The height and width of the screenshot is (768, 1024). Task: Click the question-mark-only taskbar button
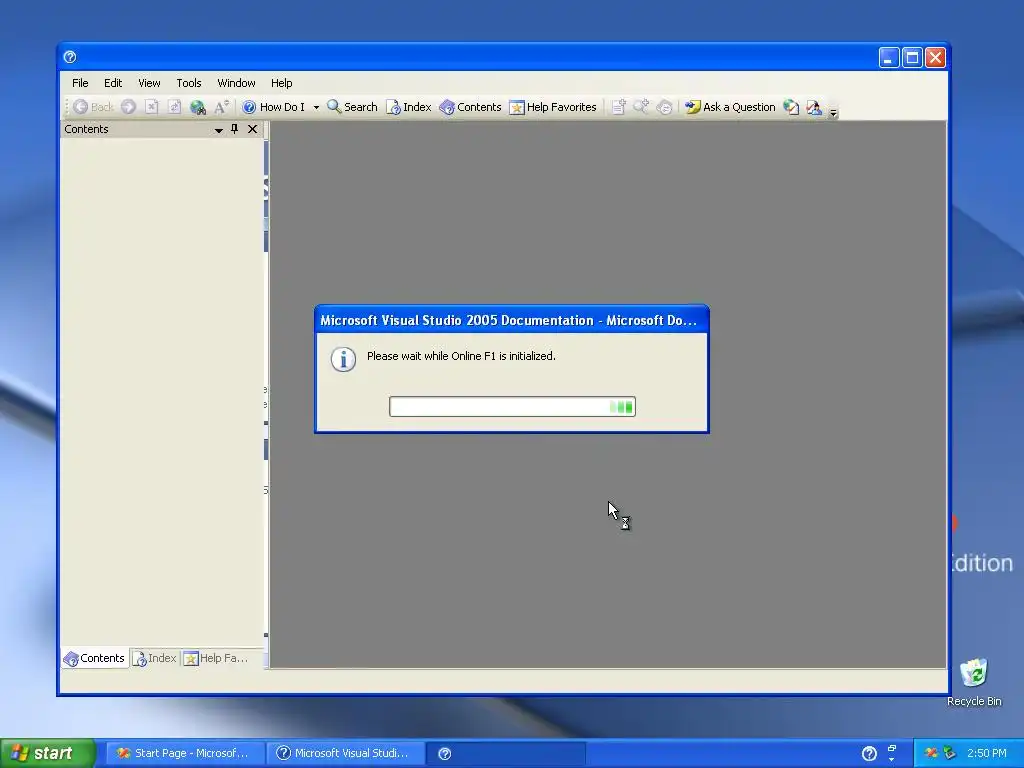click(x=505, y=753)
